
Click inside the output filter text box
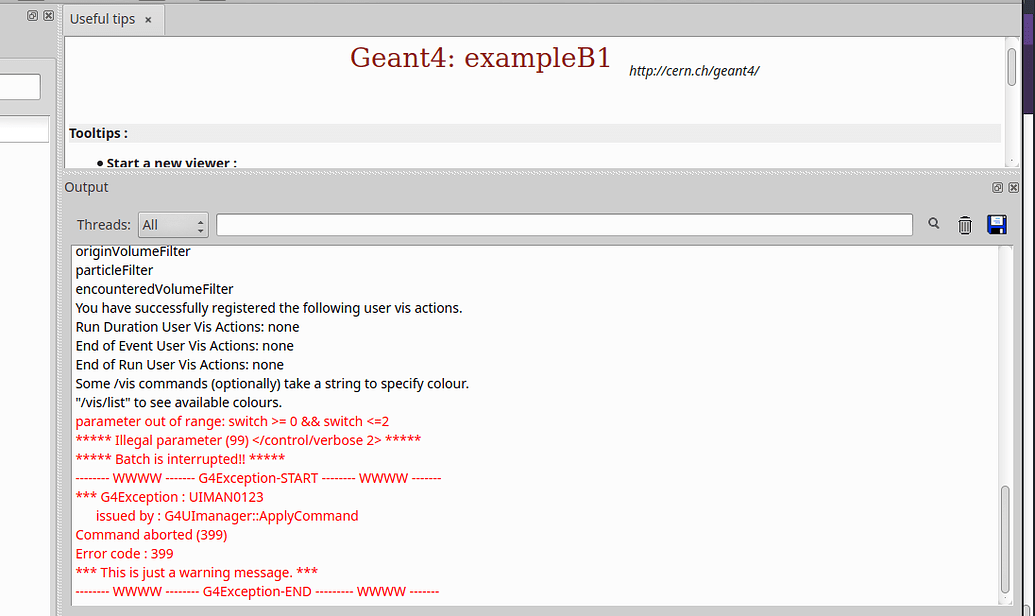[x=563, y=224]
